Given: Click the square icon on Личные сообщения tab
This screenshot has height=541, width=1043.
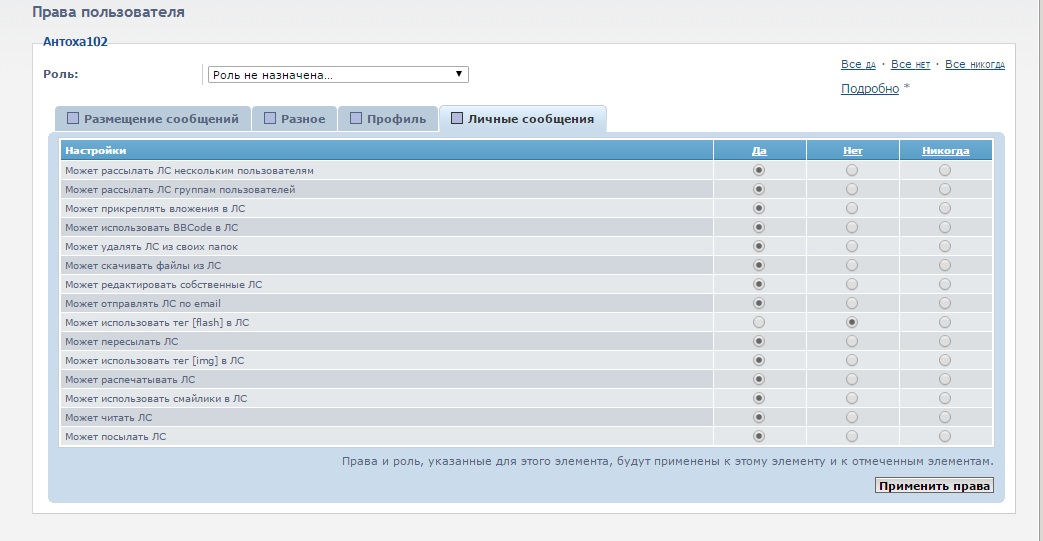Looking at the screenshot, I should (x=457, y=118).
